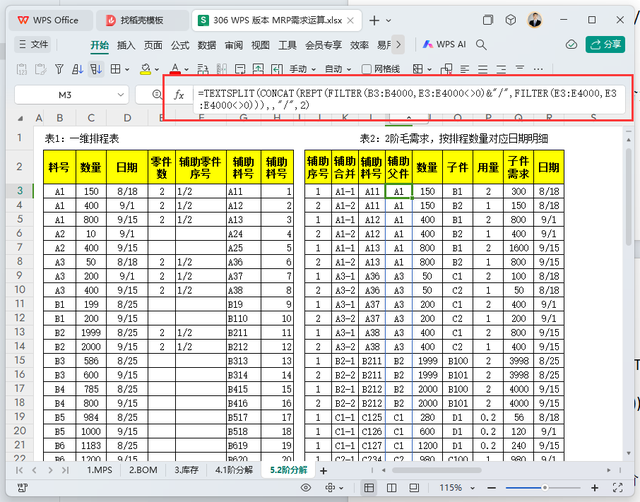Click the zoom slider handle
Viewport: 640px width, 502px height.
(544, 488)
